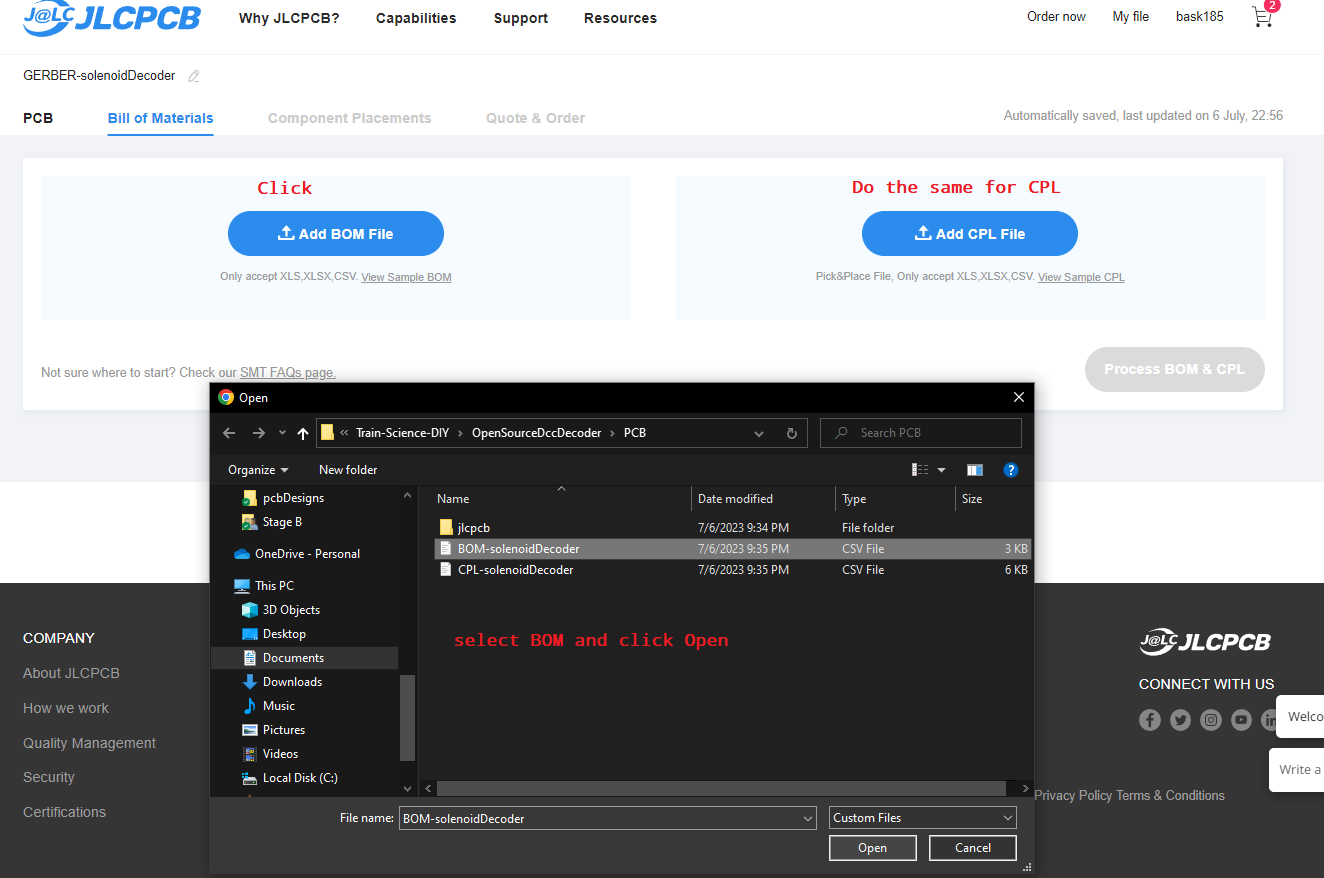Switch to the PCB tab
Image resolution: width=1324 pixels, height=878 pixels.
coord(38,118)
